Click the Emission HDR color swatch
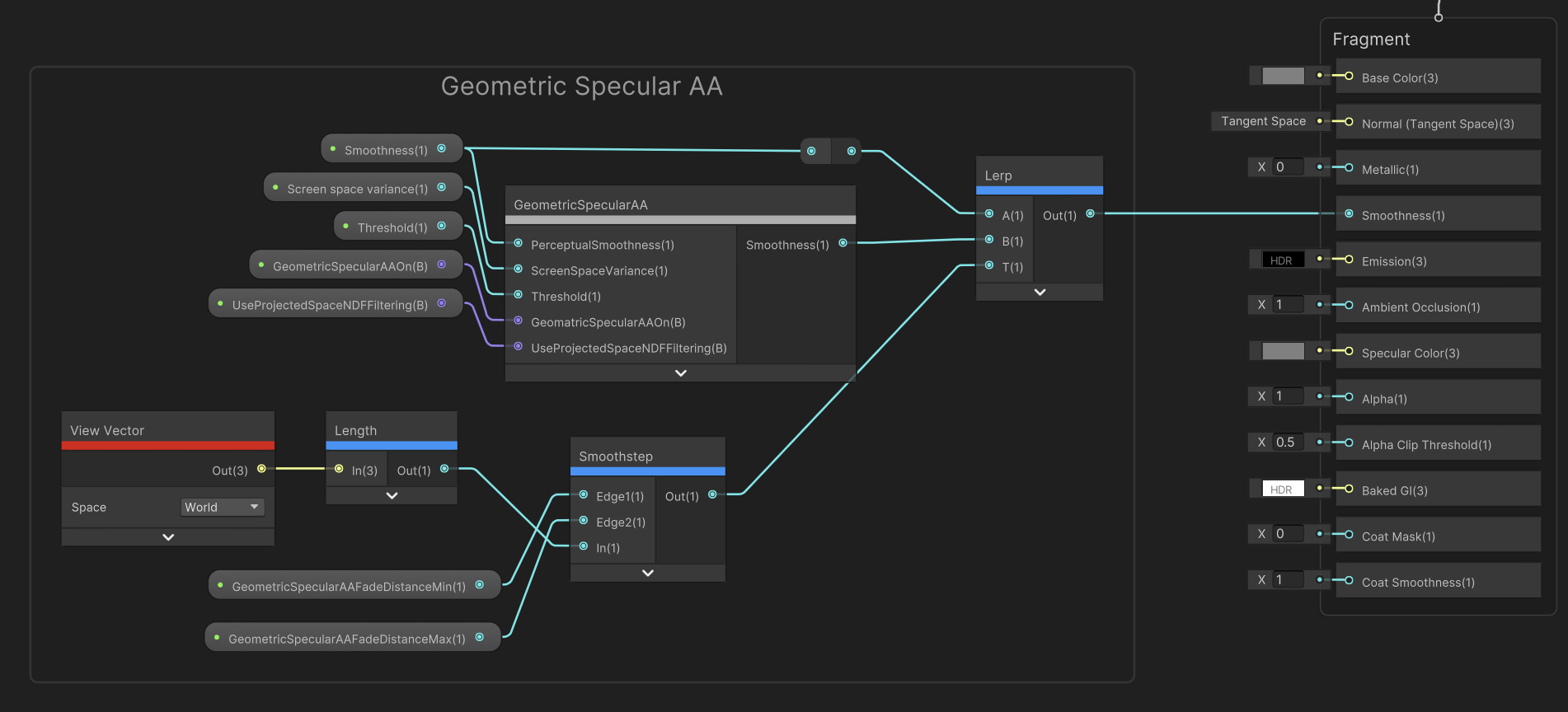The height and width of the screenshot is (712, 1568). [1283, 260]
